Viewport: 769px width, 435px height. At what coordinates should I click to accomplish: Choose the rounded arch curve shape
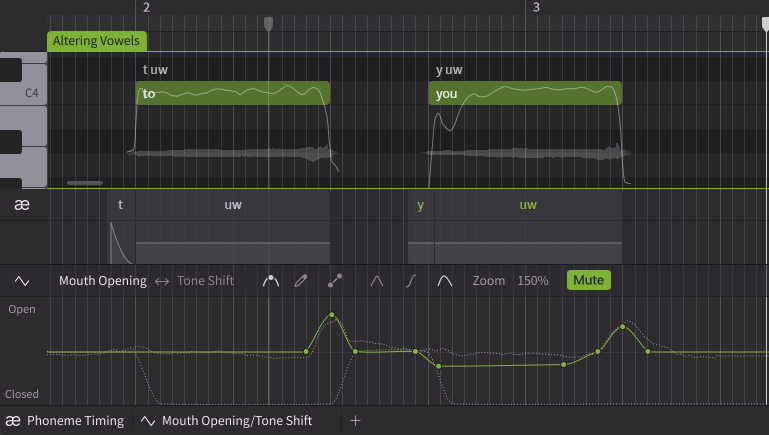pos(444,281)
